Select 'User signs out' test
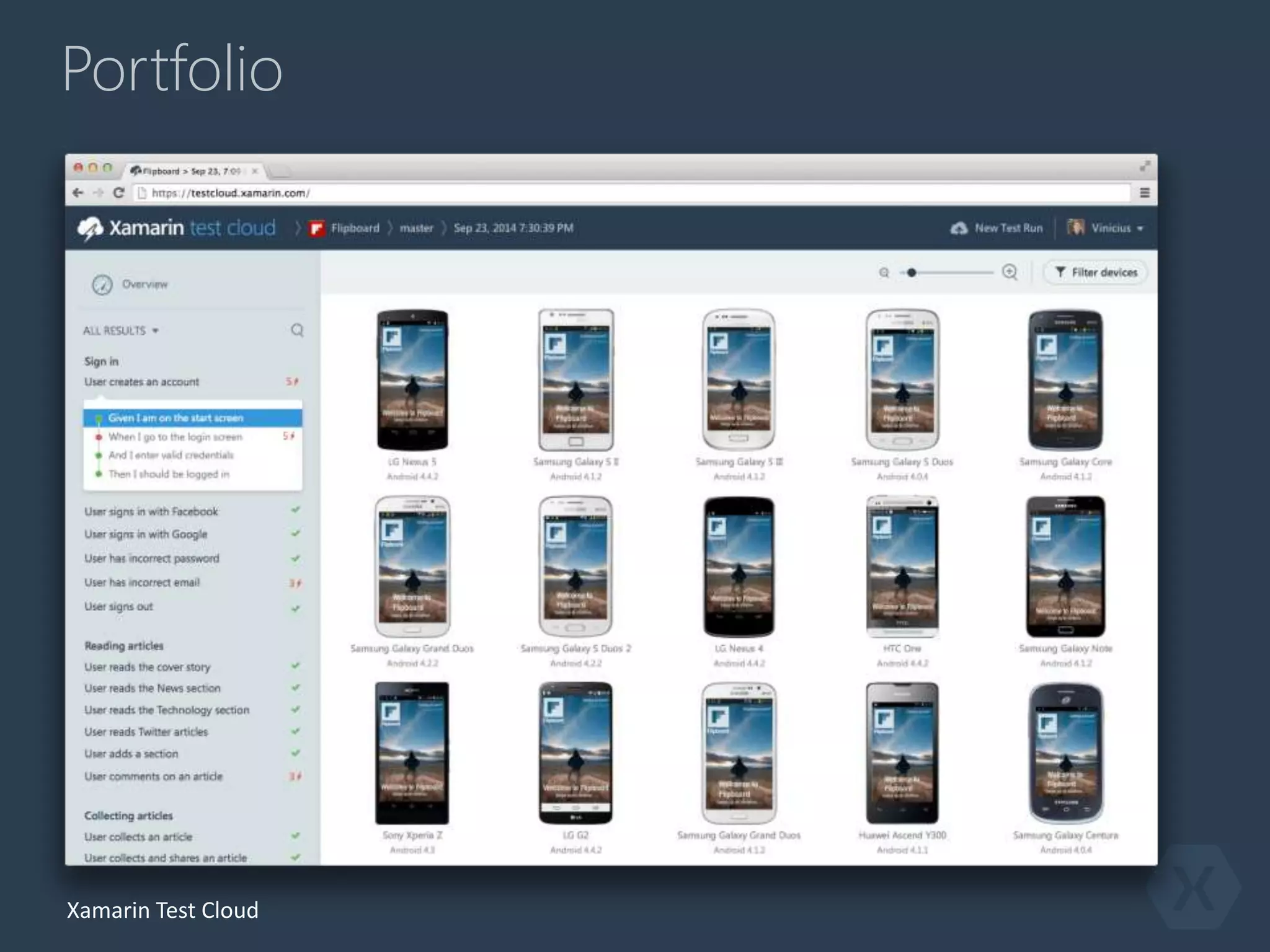The image size is (1270, 952). pos(192,607)
